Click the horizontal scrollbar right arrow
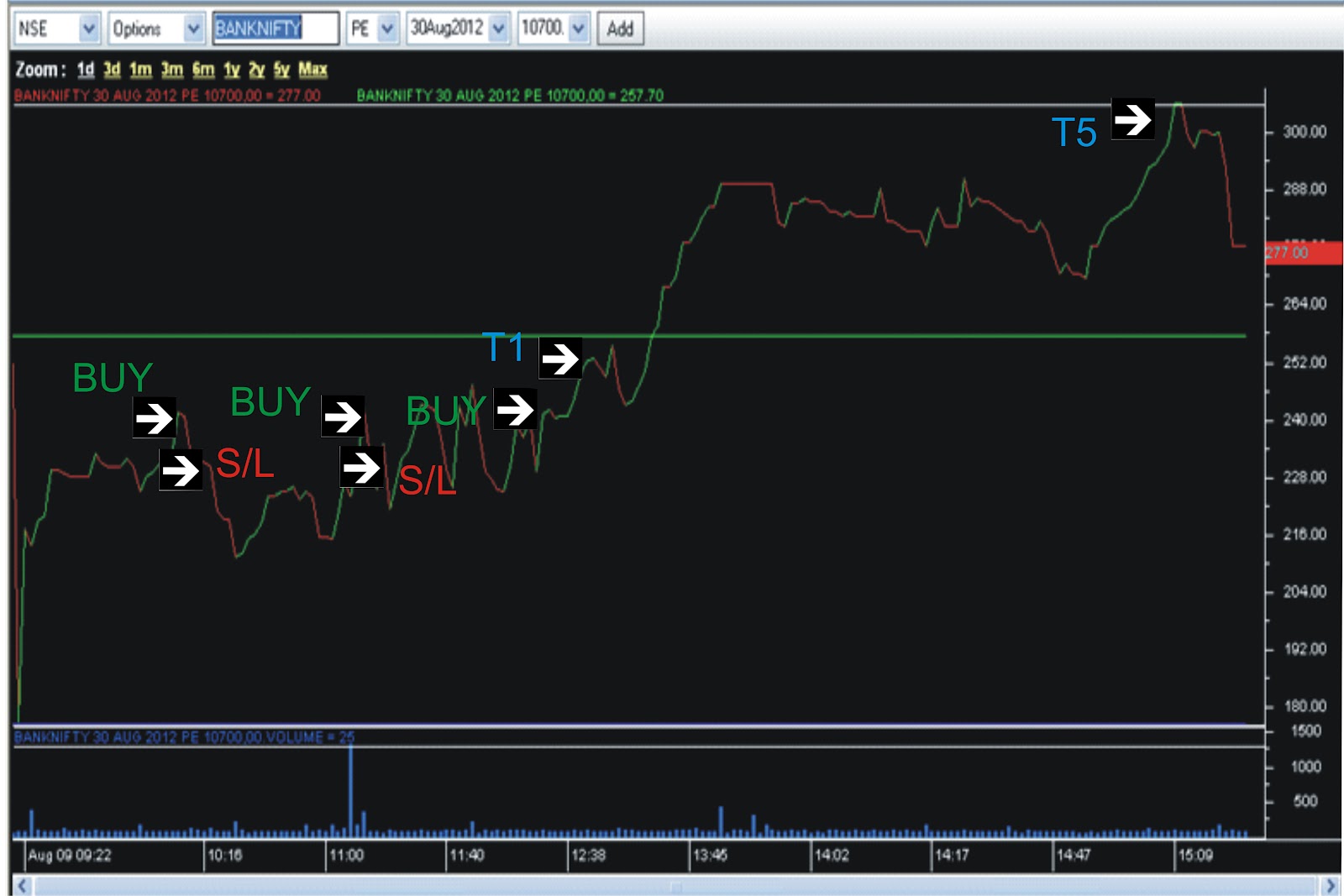The width and height of the screenshot is (1344, 896). [x=1330, y=885]
